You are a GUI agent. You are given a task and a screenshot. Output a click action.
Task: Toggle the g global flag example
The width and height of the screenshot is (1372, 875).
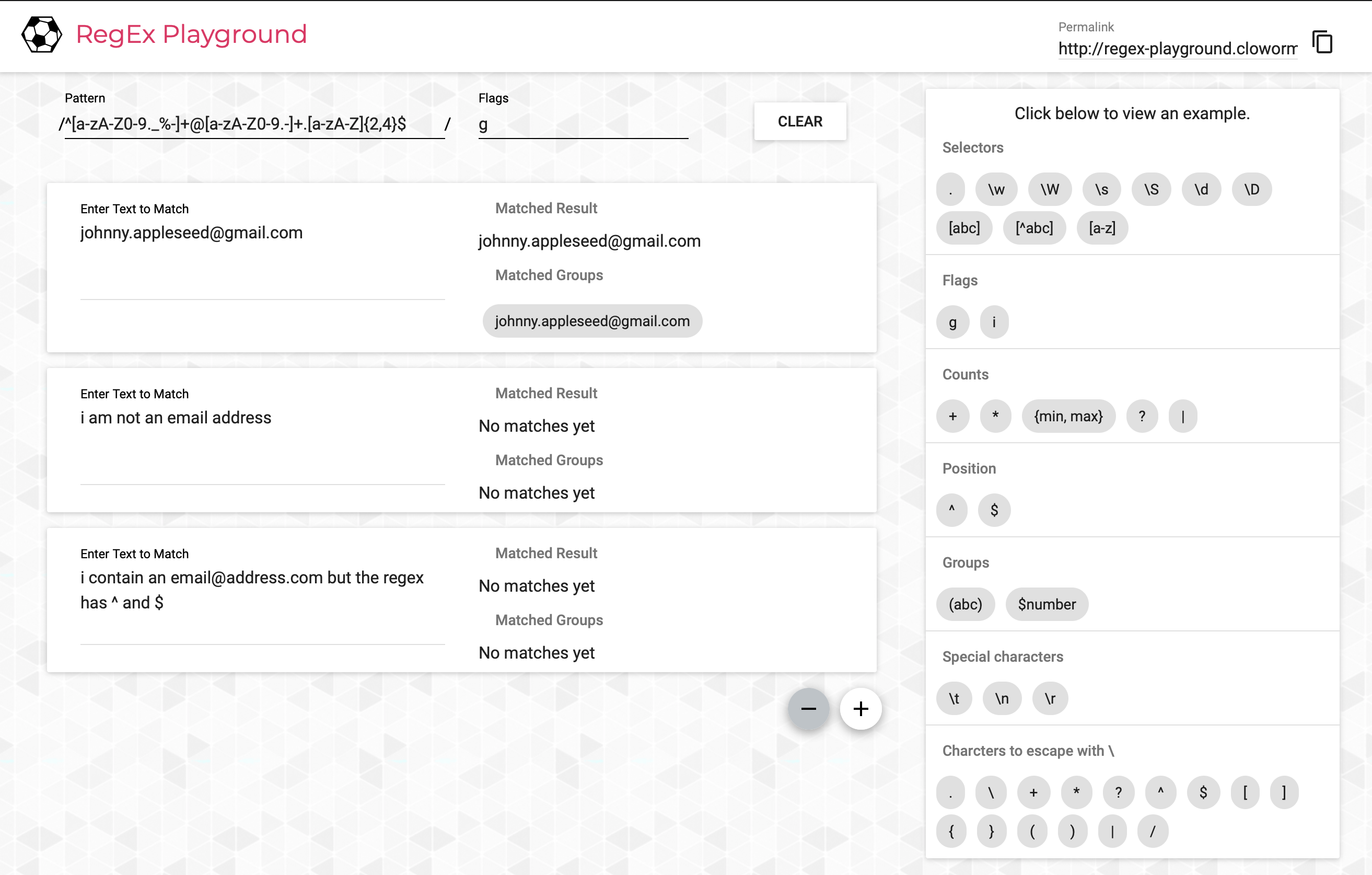(x=952, y=321)
